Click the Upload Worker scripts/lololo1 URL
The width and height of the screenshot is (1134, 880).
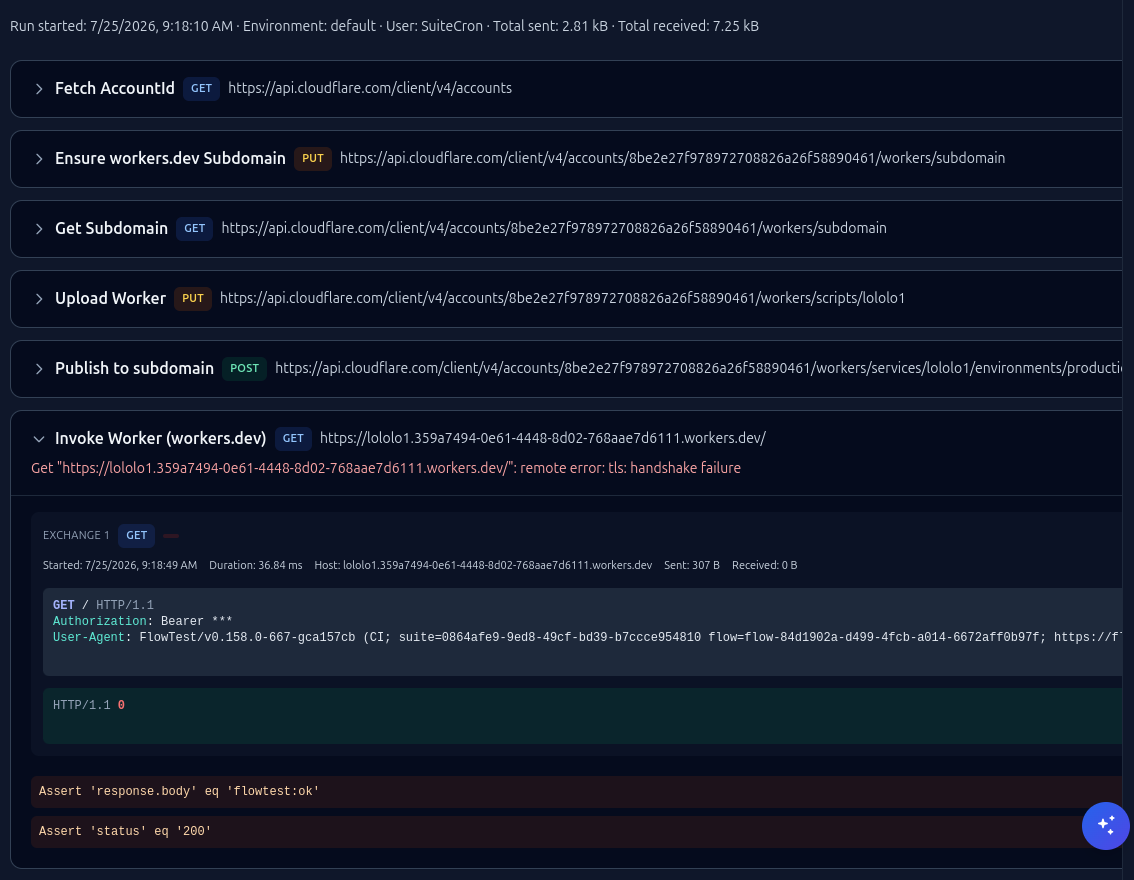pyautogui.click(x=562, y=299)
